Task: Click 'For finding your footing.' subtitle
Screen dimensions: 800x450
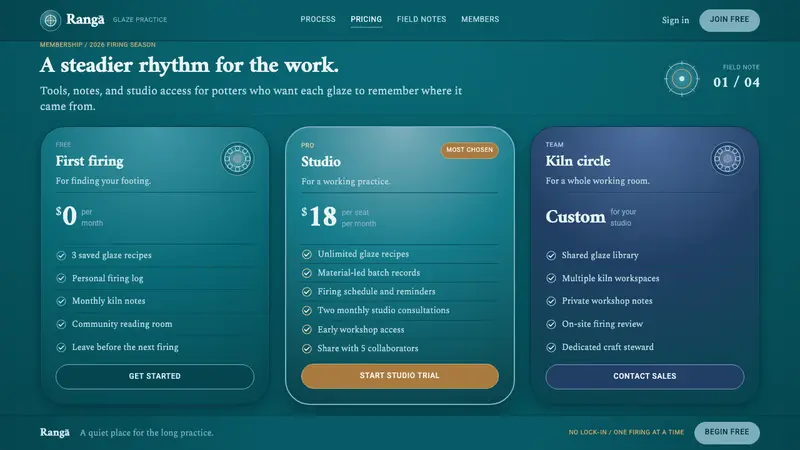Action: pos(103,181)
